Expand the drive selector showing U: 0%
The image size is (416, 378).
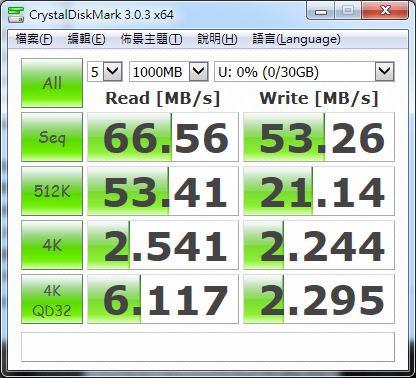click(304, 71)
